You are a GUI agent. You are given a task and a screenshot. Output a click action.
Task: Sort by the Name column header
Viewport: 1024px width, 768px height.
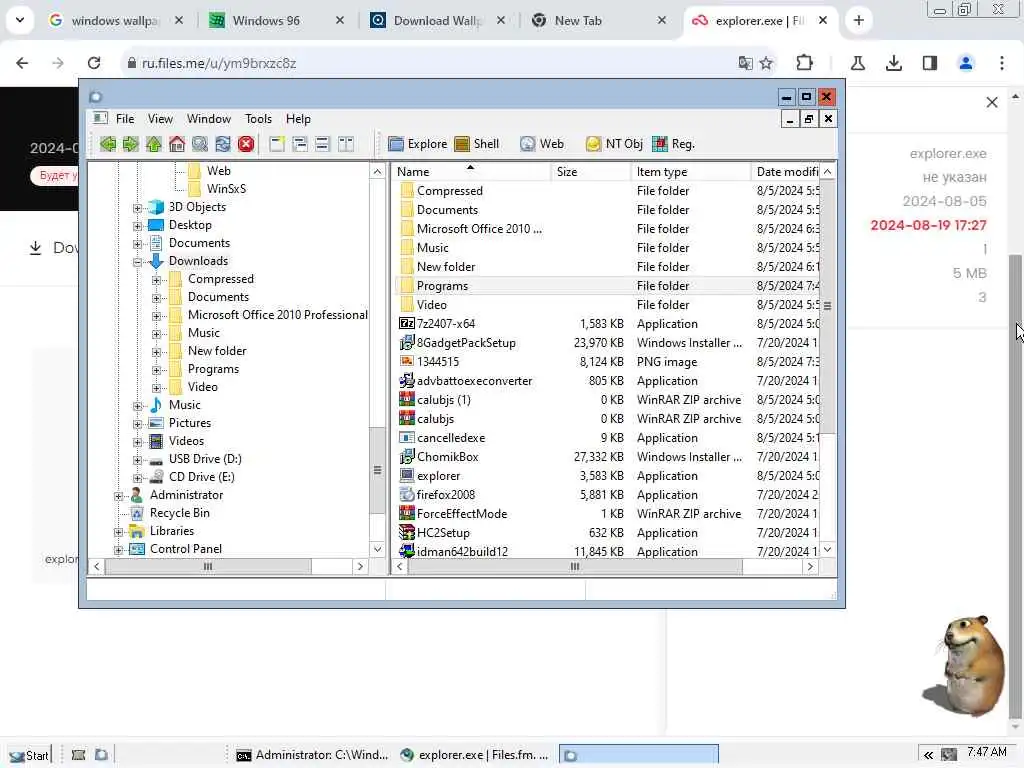click(472, 172)
